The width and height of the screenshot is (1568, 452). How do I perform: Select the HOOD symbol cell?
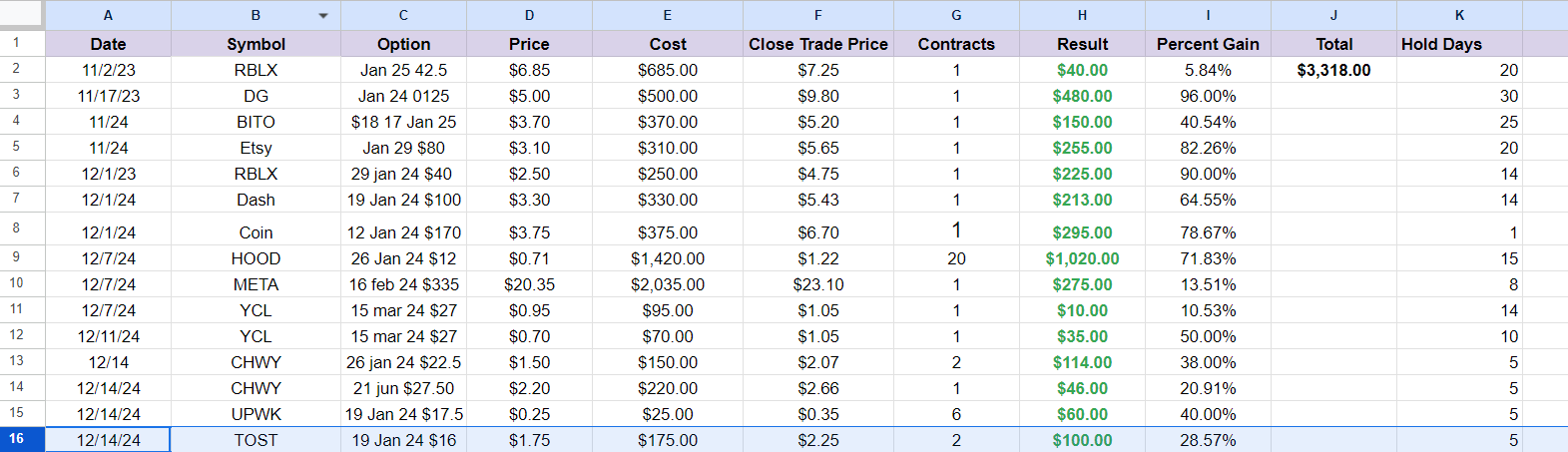click(256, 258)
